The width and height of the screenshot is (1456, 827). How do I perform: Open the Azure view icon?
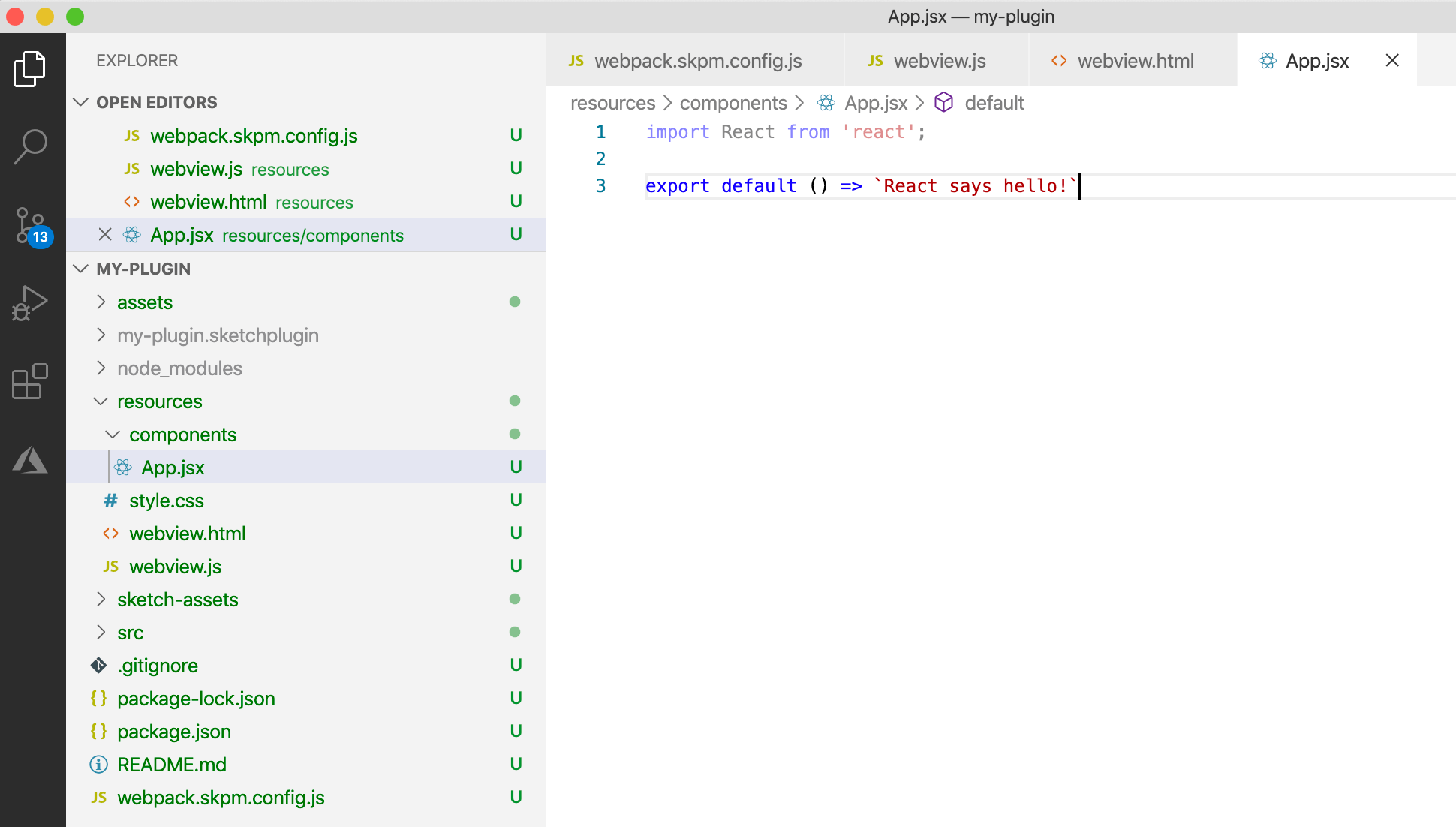30,459
